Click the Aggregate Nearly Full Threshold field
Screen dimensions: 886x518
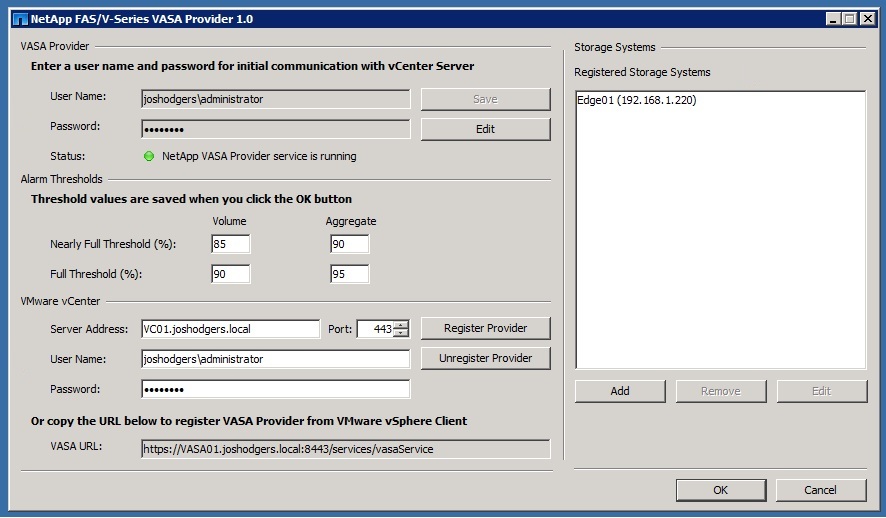pos(349,244)
